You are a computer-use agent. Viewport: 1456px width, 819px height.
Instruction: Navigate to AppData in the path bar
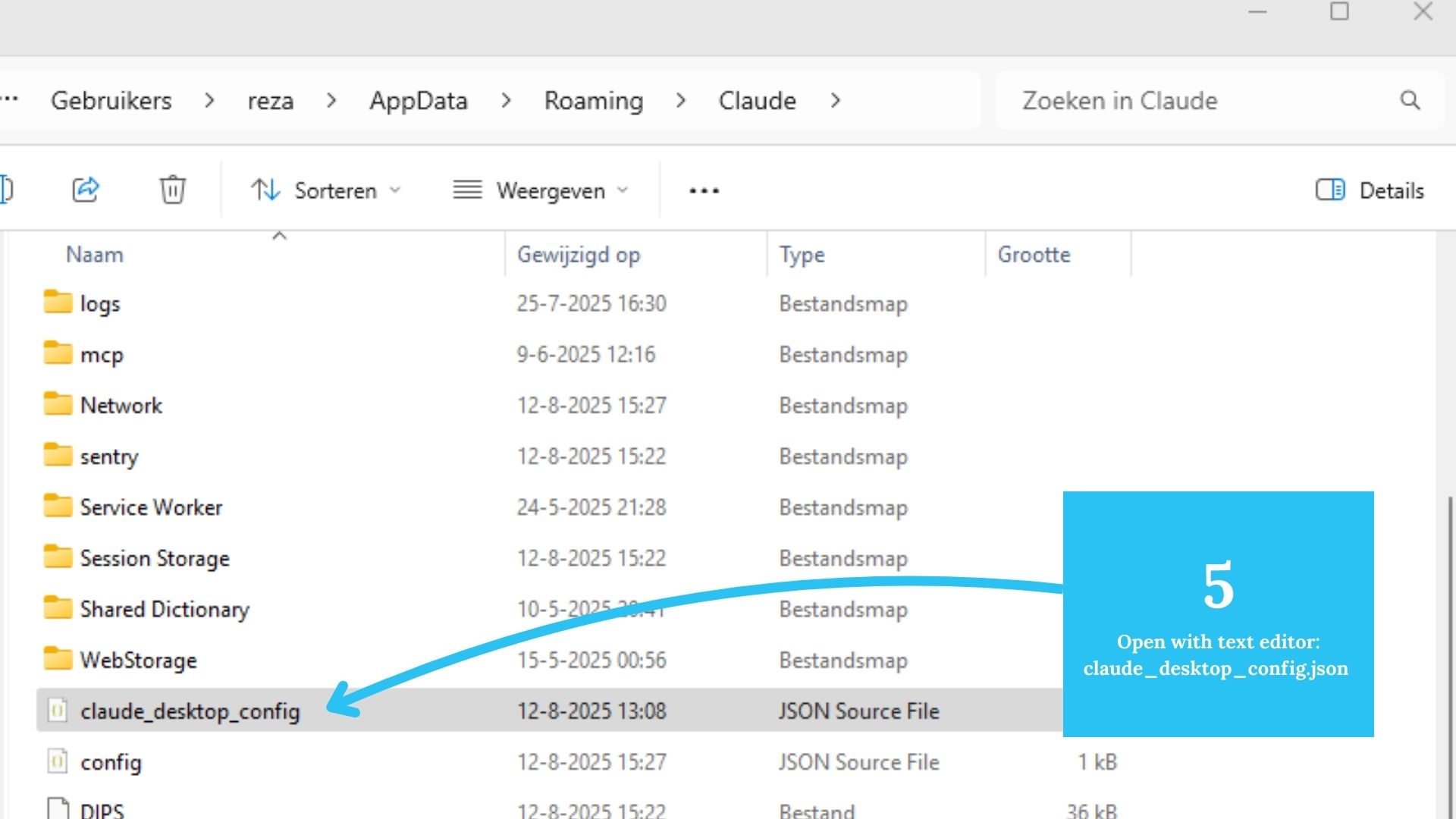click(x=419, y=100)
